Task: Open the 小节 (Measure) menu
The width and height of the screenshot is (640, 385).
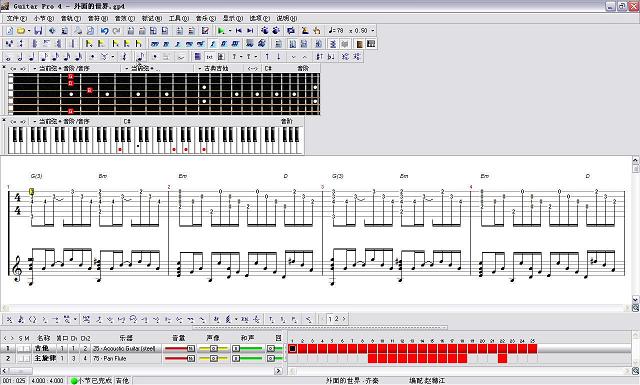Action: 43,18
